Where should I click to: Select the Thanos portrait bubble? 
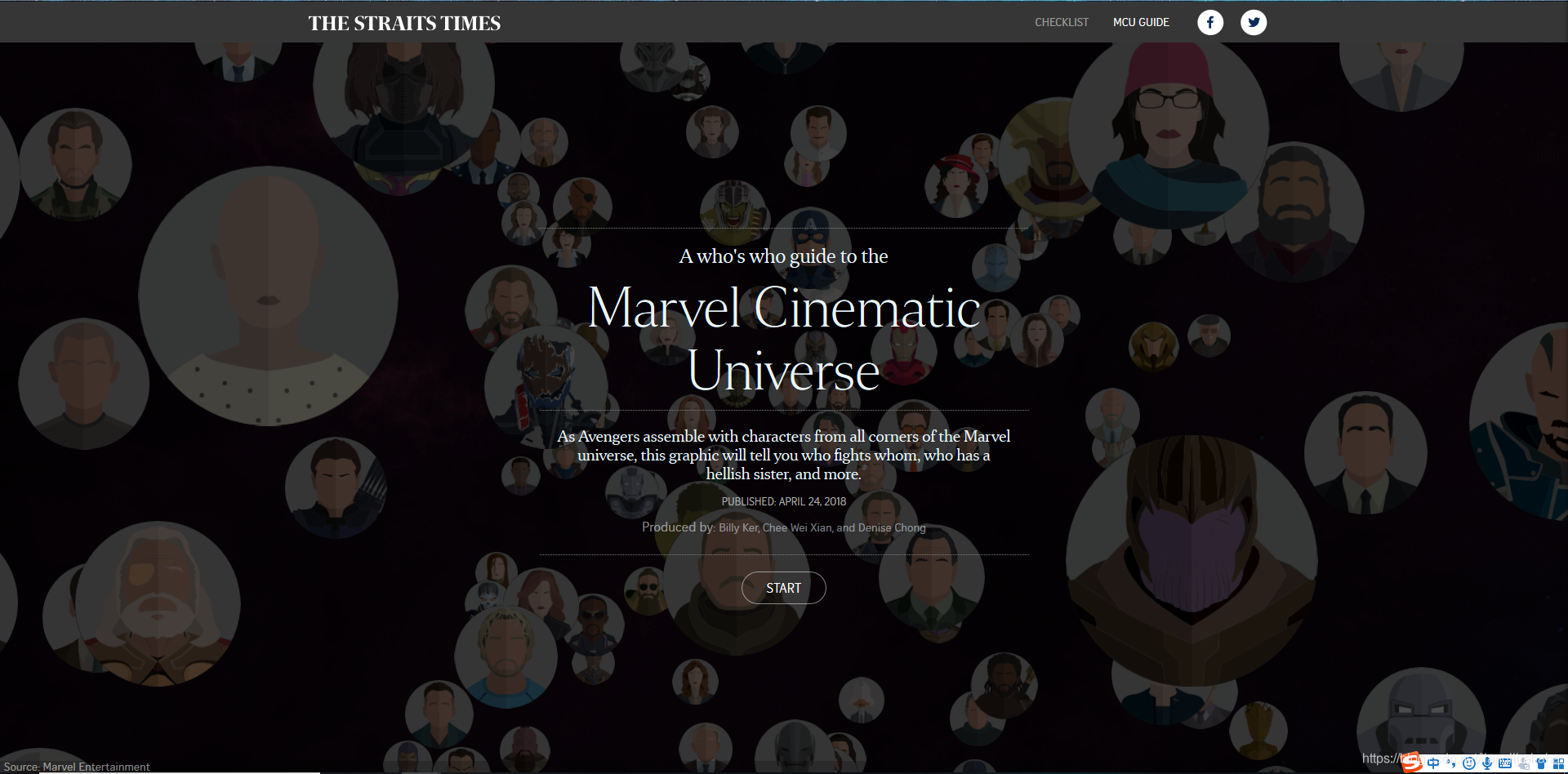1192,559
